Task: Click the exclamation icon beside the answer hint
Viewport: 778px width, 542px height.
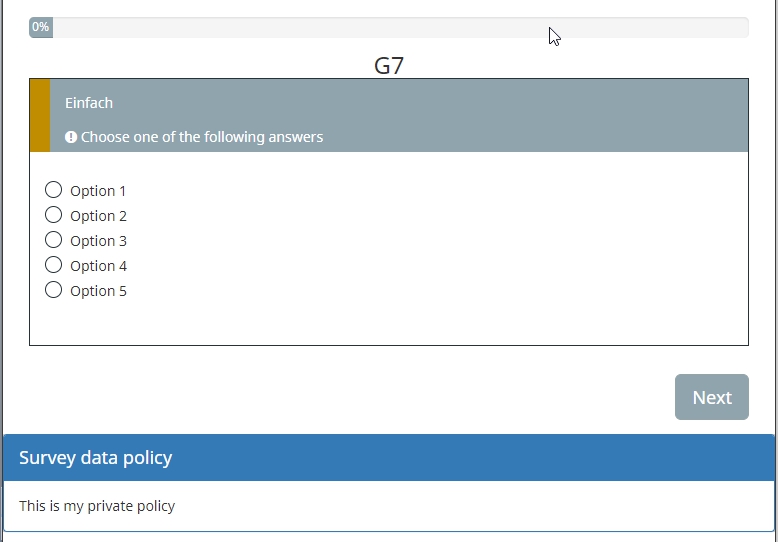Action: tap(71, 137)
